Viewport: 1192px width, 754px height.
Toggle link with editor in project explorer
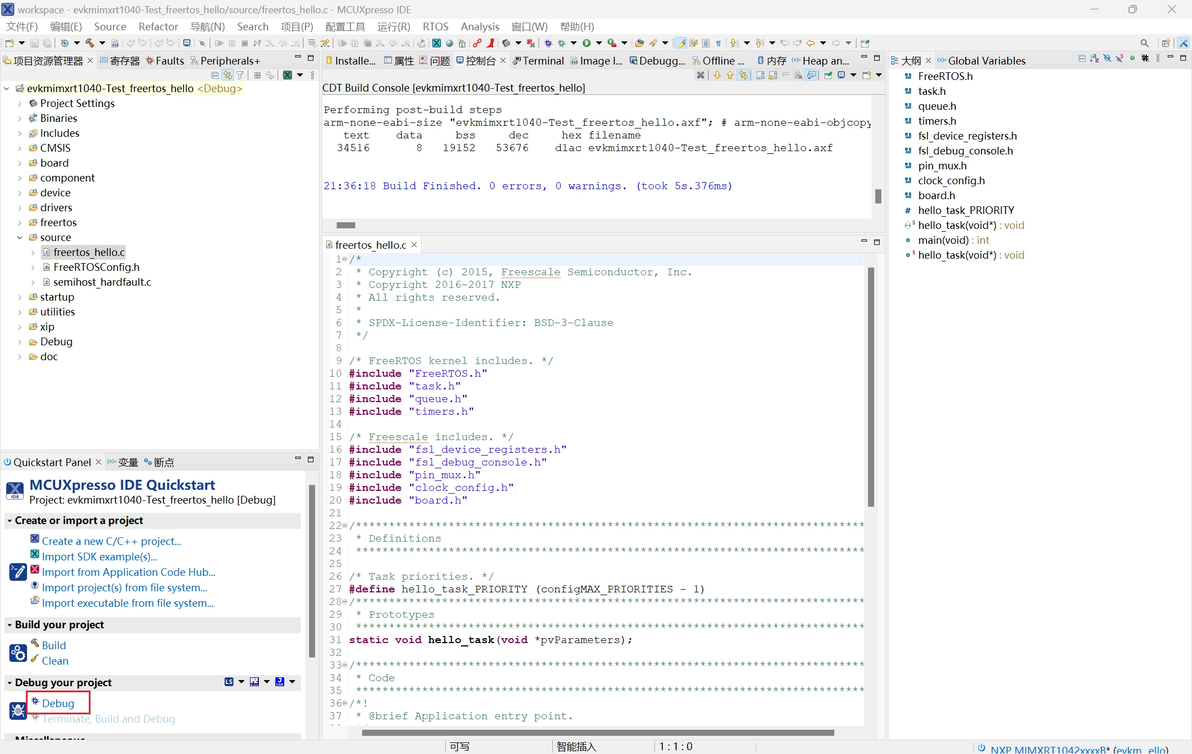coord(228,75)
